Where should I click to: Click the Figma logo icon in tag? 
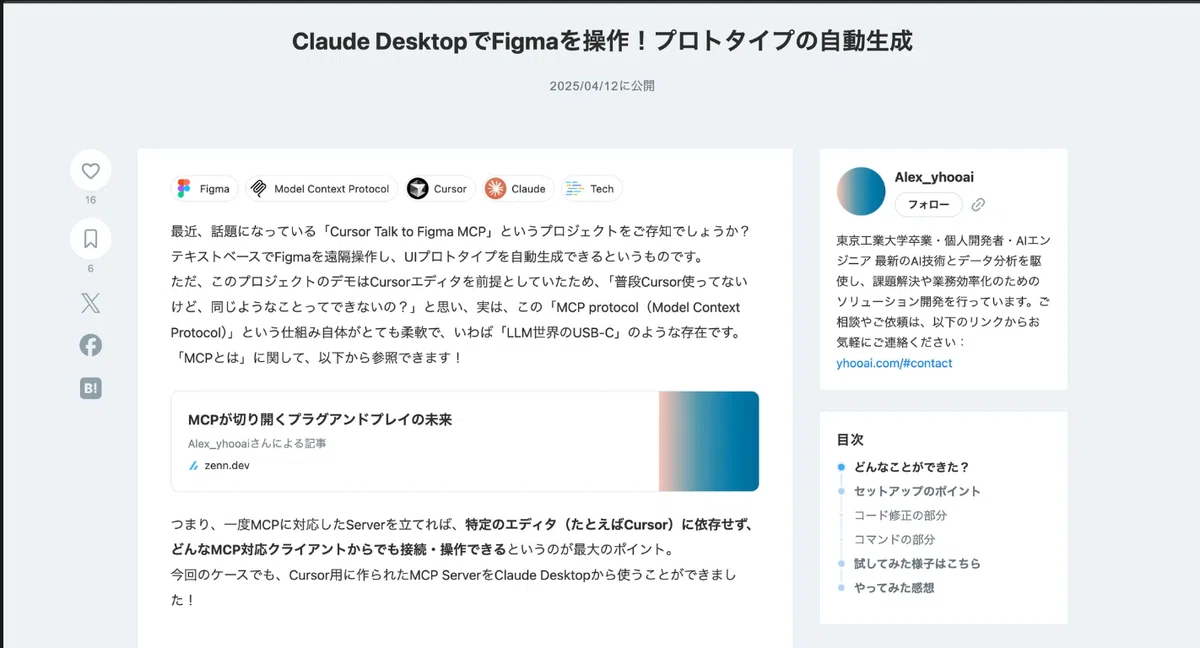(184, 189)
